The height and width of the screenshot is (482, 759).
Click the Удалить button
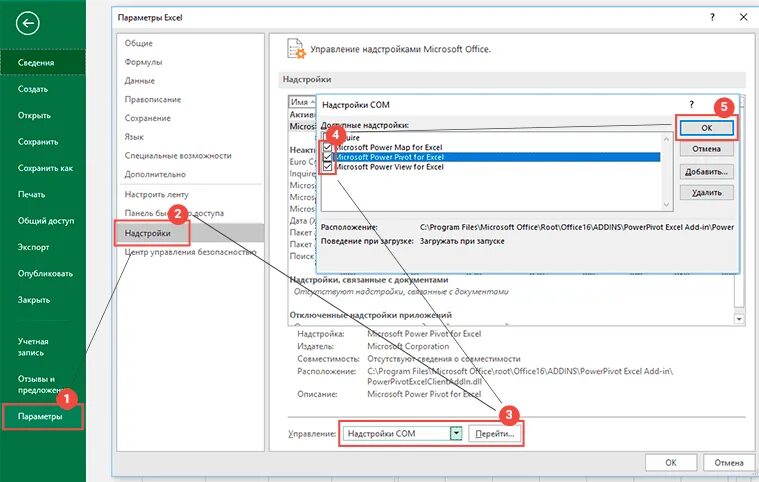(707, 193)
